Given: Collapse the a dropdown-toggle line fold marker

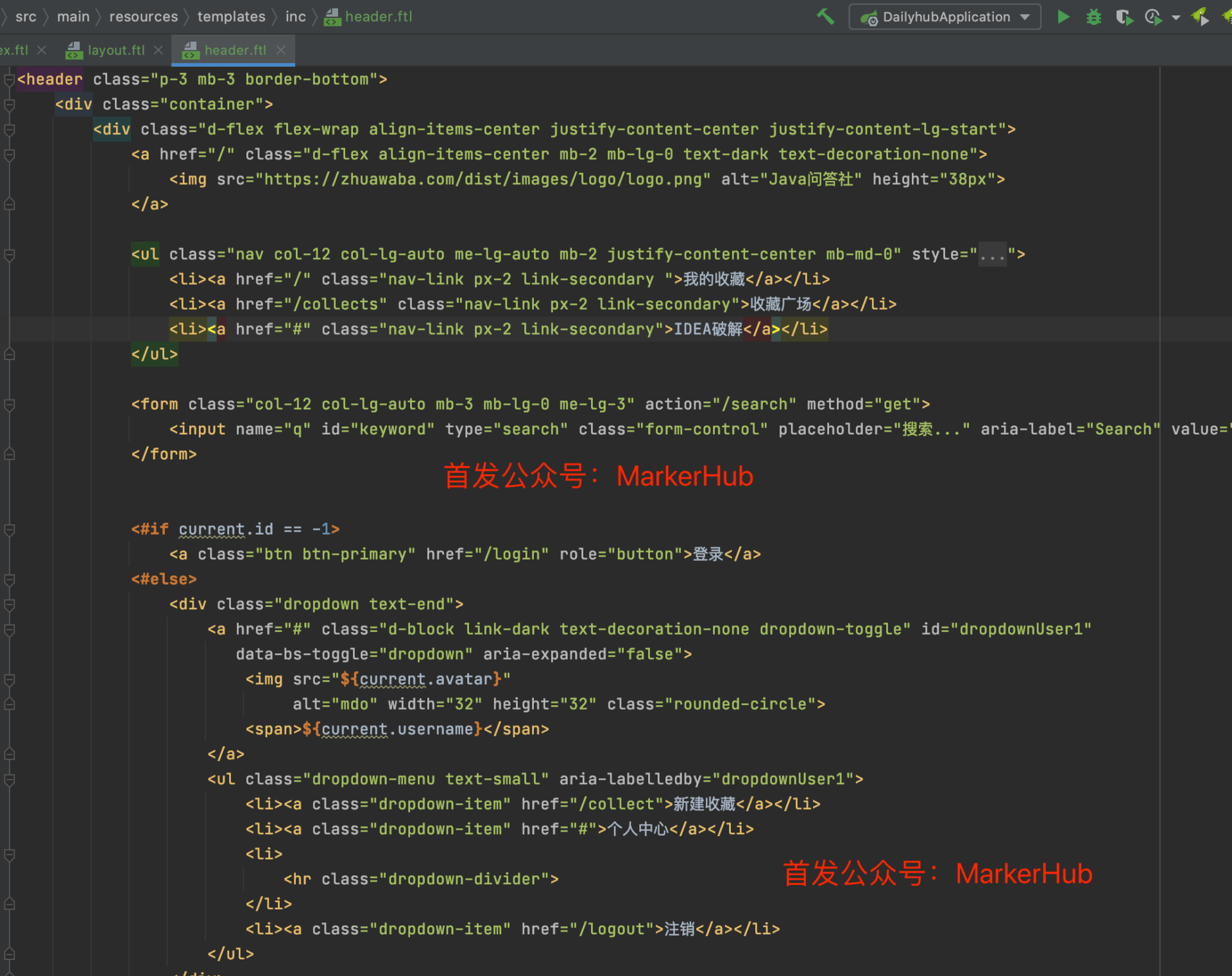Looking at the screenshot, I should point(9,629).
